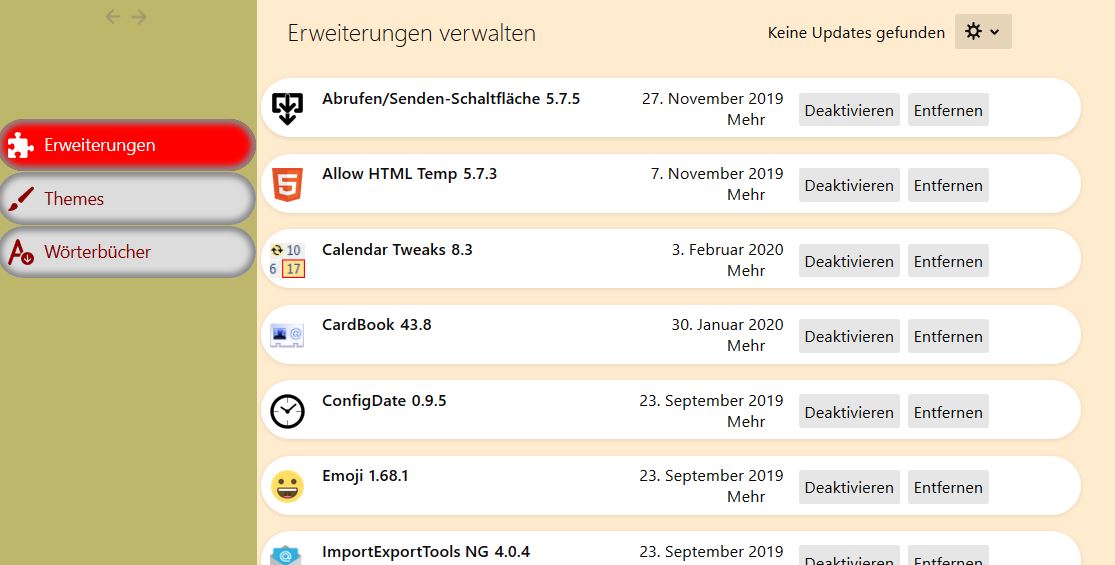Click the ImportExportTools NG icon
The width and height of the screenshot is (1115, 565).
[x=287, y=555]
